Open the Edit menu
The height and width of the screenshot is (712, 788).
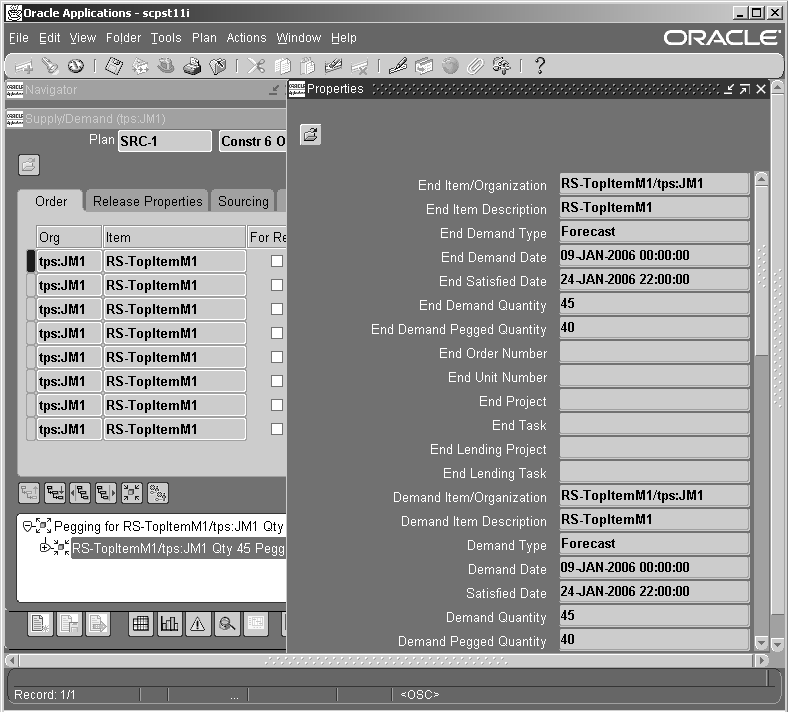[x=49, y=38]
